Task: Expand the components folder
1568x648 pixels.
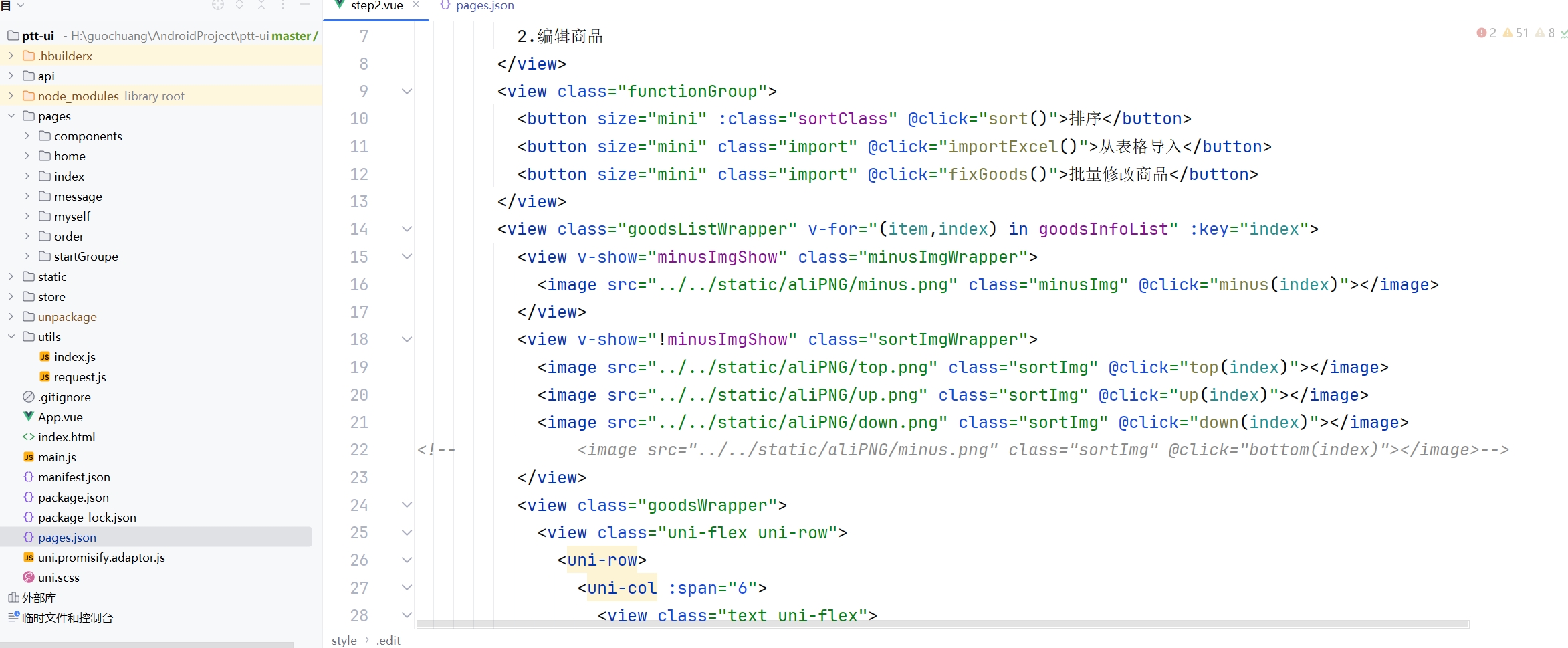Action: click(x=27, y=136)
